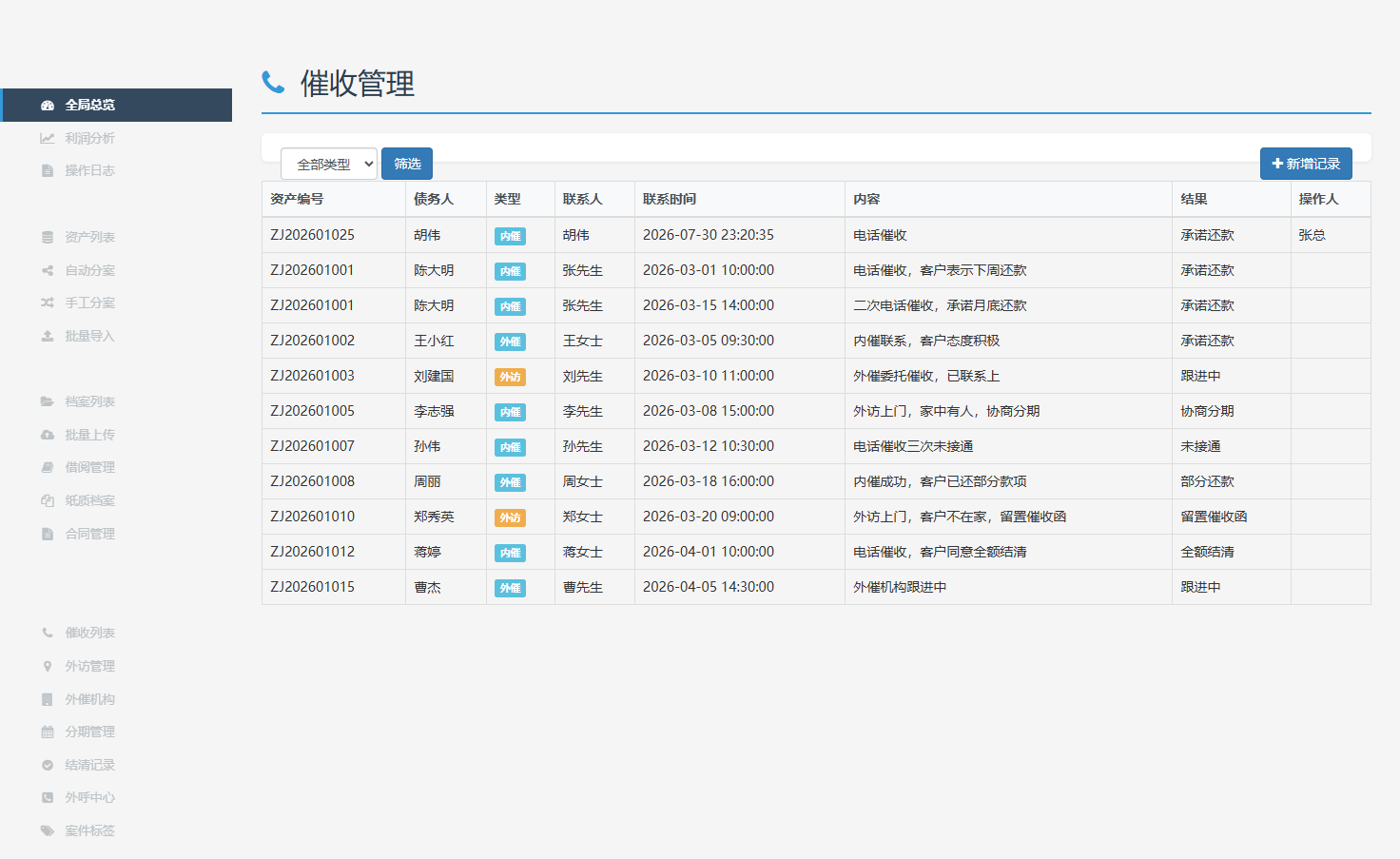Click result 全额结清

click(1207, 552)
